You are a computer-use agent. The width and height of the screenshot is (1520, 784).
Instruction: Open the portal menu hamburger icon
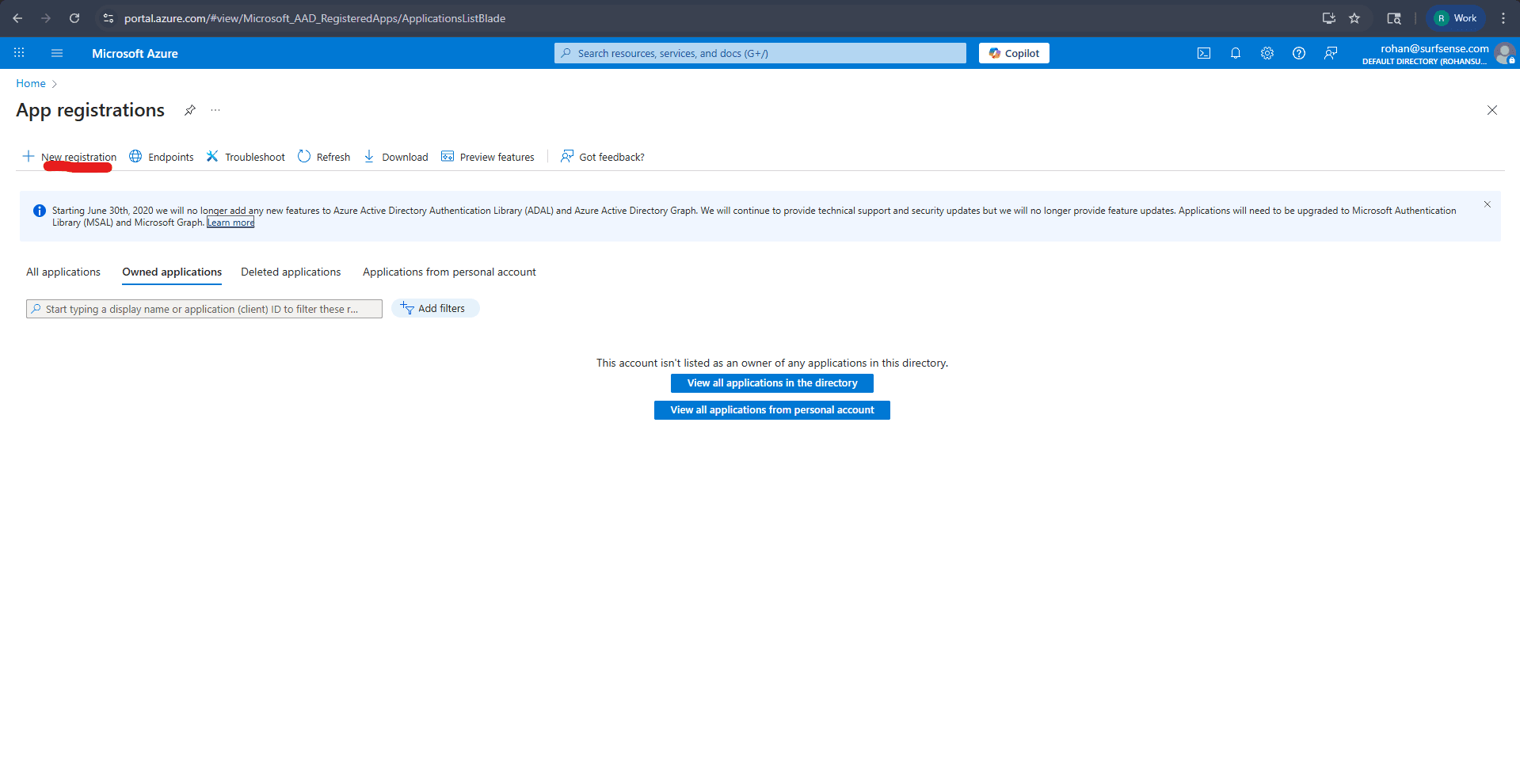tap(56, 53)
